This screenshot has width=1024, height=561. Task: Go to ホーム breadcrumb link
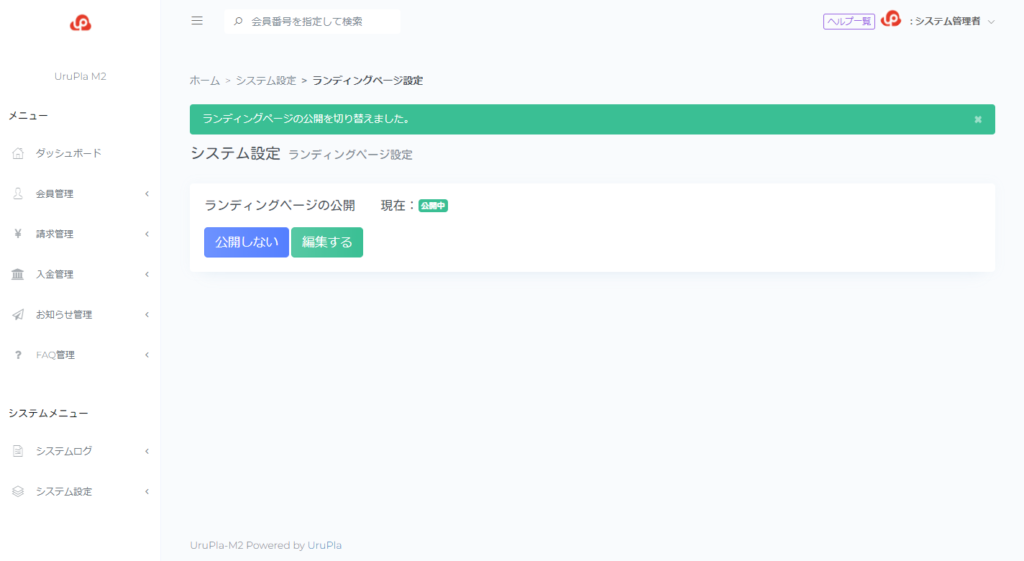204,80
